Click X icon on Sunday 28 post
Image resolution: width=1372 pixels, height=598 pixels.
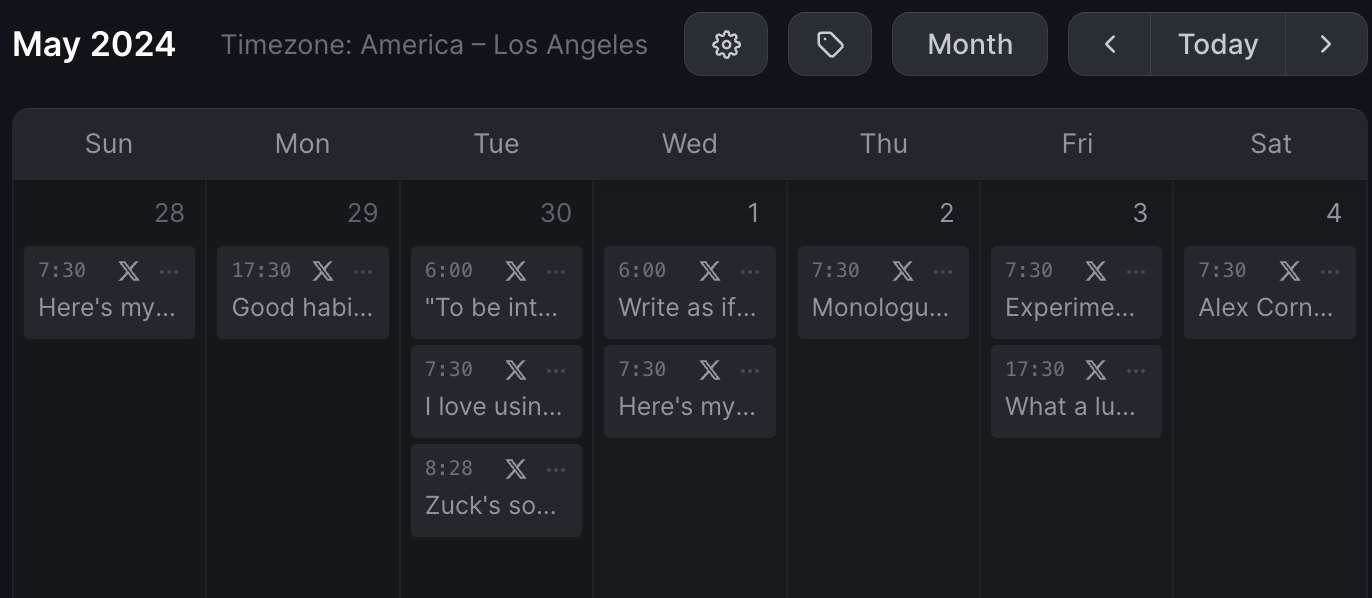pyautogui.click(x=129, y=270)
